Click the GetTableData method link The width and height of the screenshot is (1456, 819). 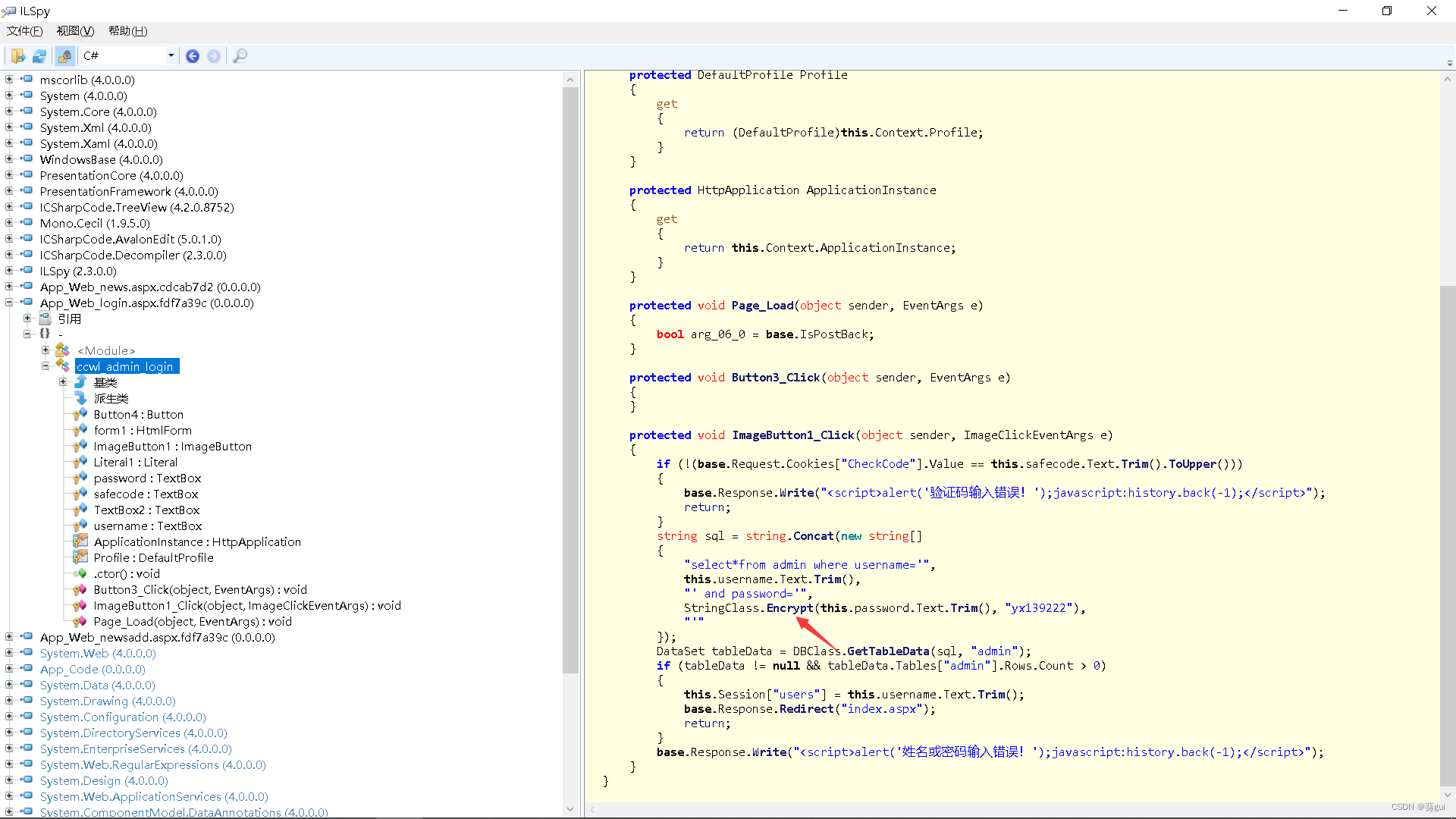pyautogui.click(x=888, y=651)
